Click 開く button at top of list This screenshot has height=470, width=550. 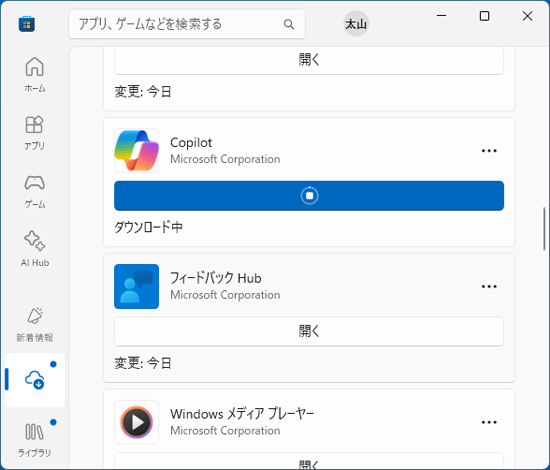[309, 60]
